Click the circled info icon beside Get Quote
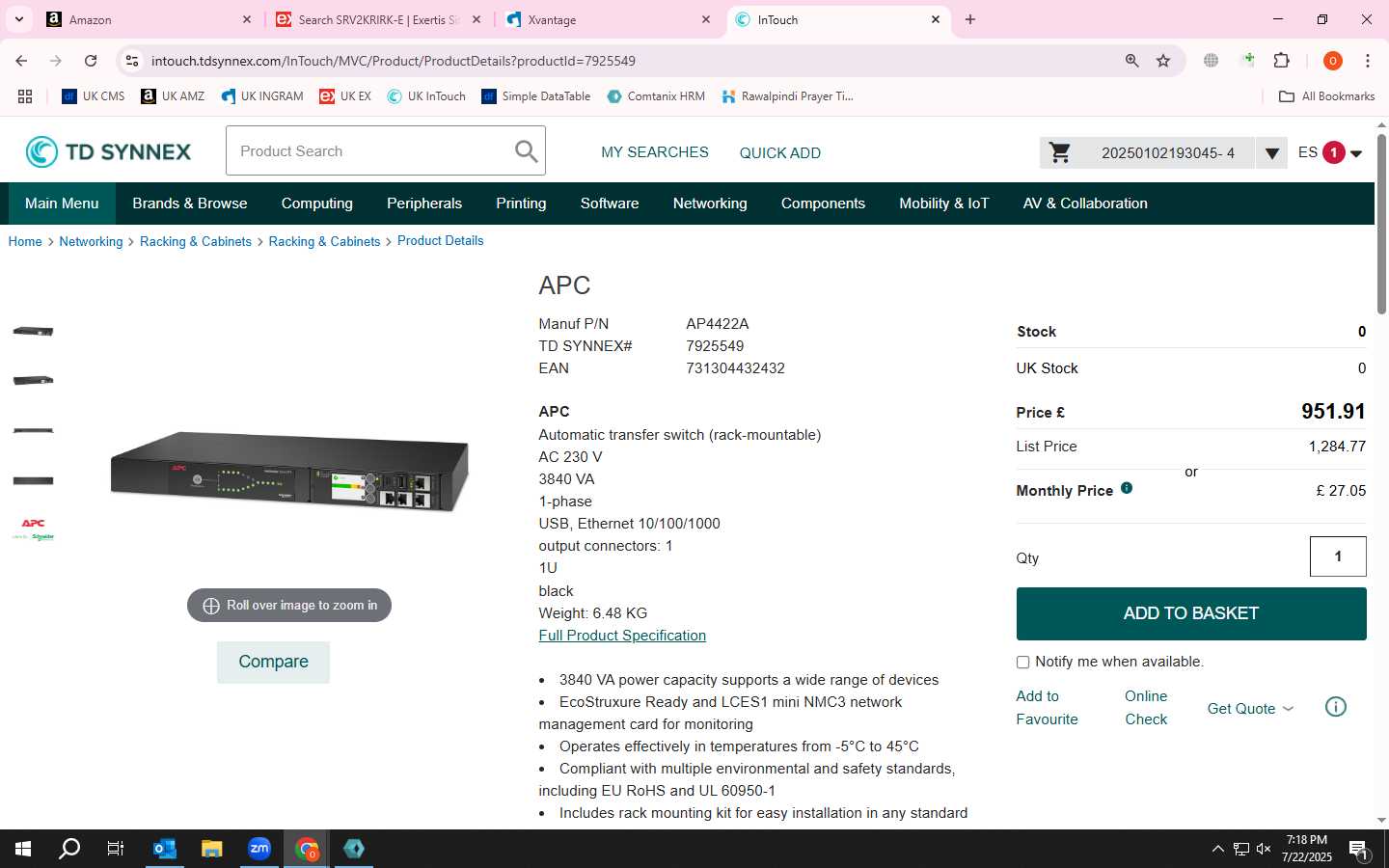The height and width of the screenshot is (868, 1389). 1336,707
